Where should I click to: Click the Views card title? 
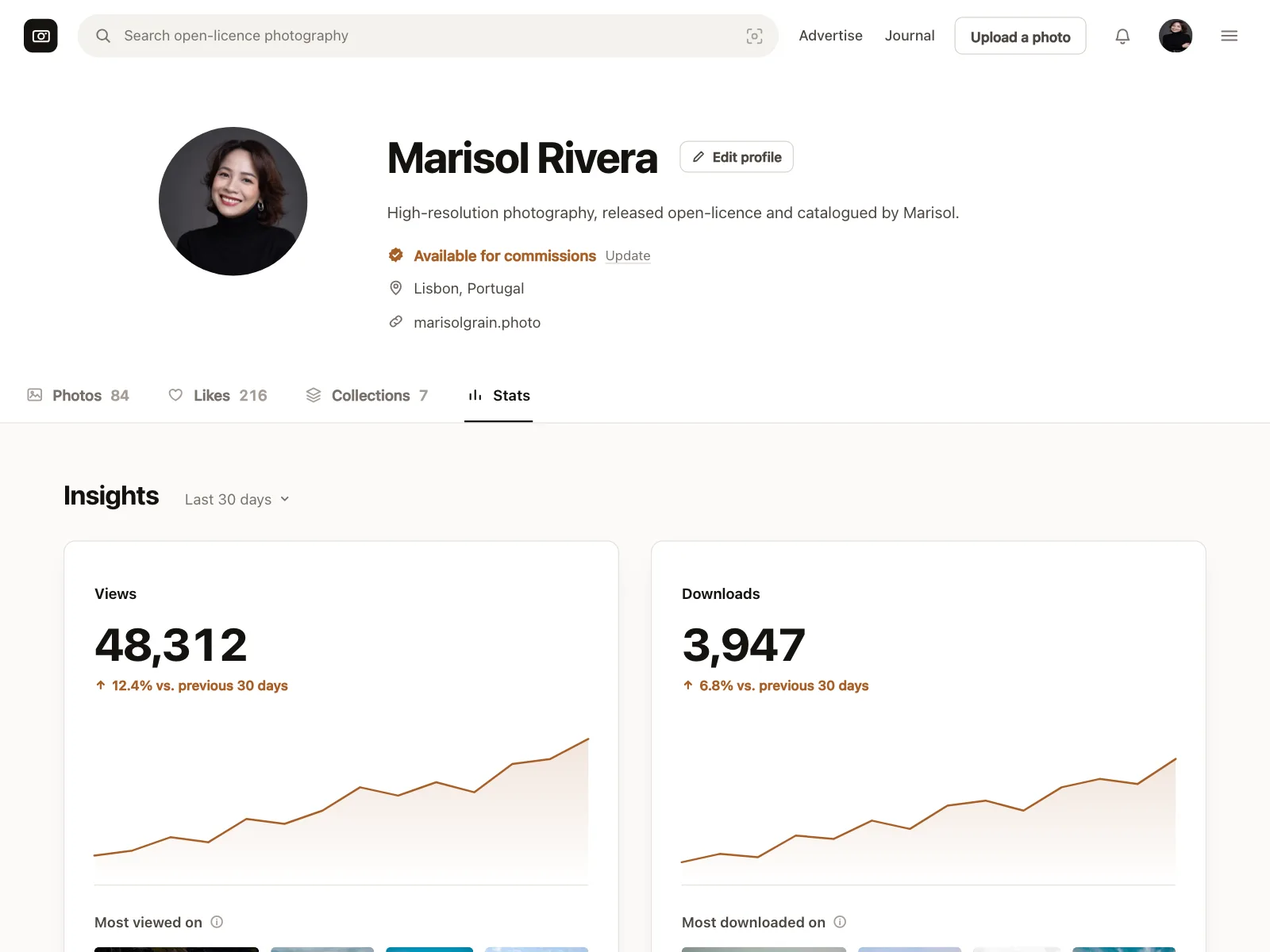(x=115, y=594)
